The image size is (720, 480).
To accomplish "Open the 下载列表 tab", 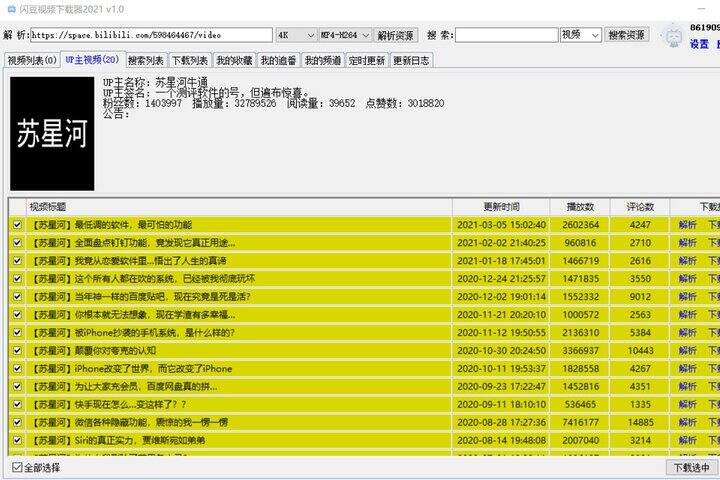I will point(190,61).
